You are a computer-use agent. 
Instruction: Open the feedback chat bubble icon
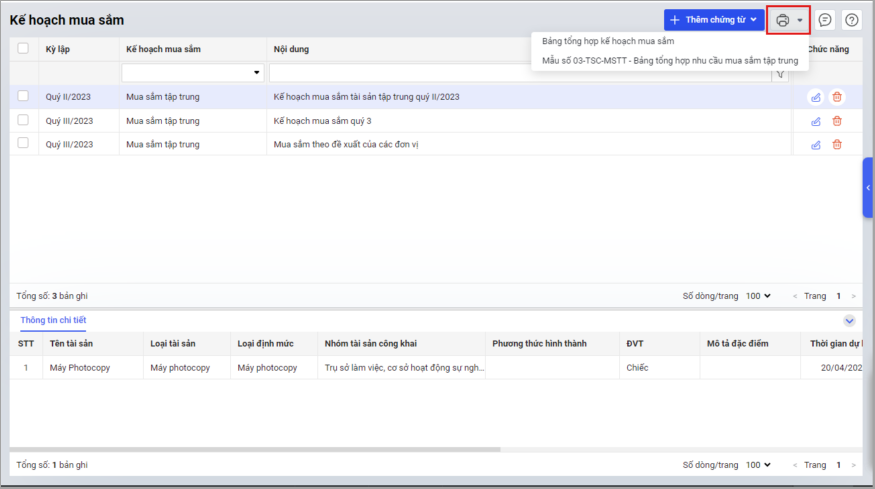coord(825,20)
